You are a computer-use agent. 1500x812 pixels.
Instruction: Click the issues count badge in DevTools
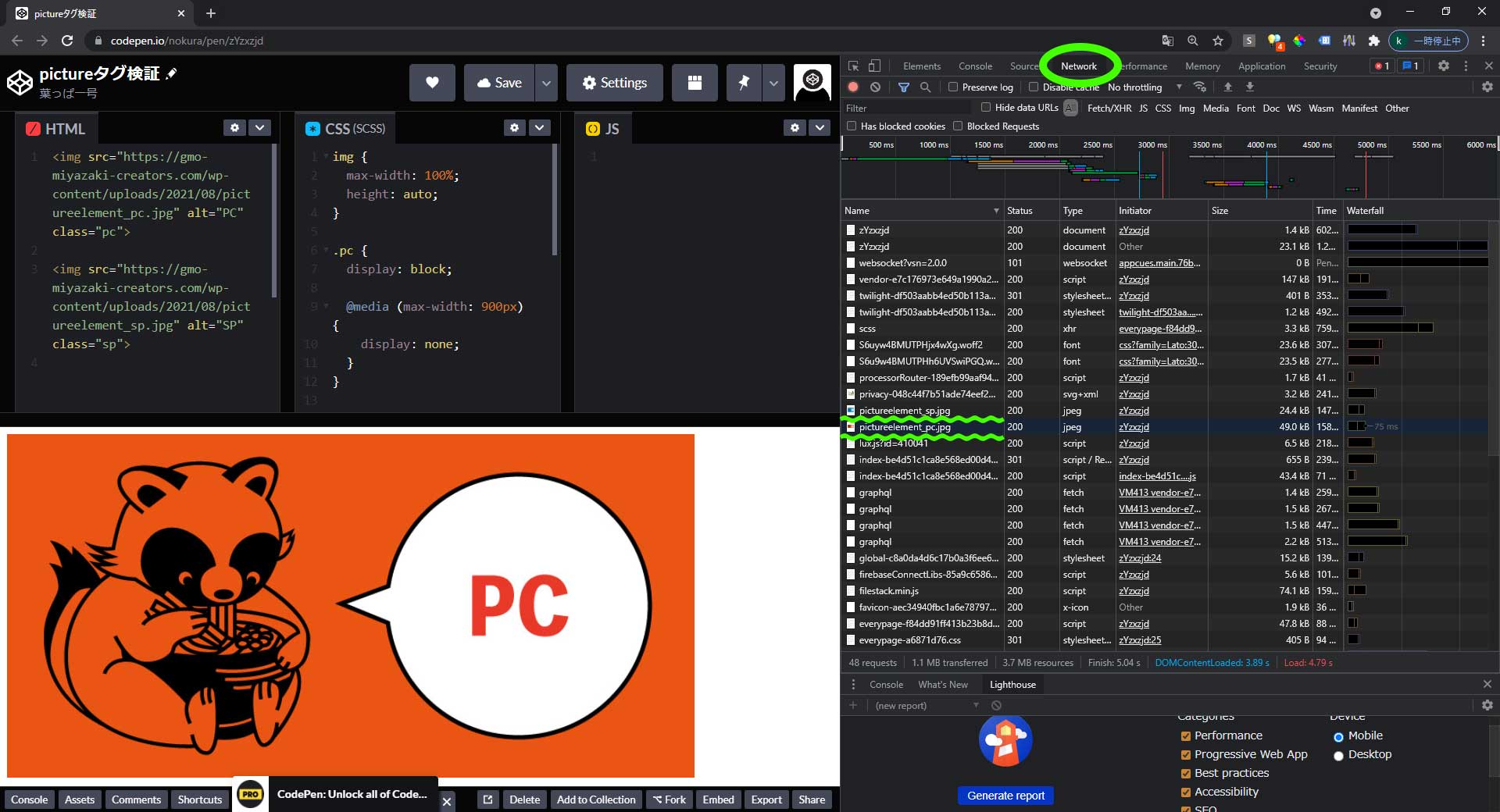pyautogui.click(x=1410, y=66)
